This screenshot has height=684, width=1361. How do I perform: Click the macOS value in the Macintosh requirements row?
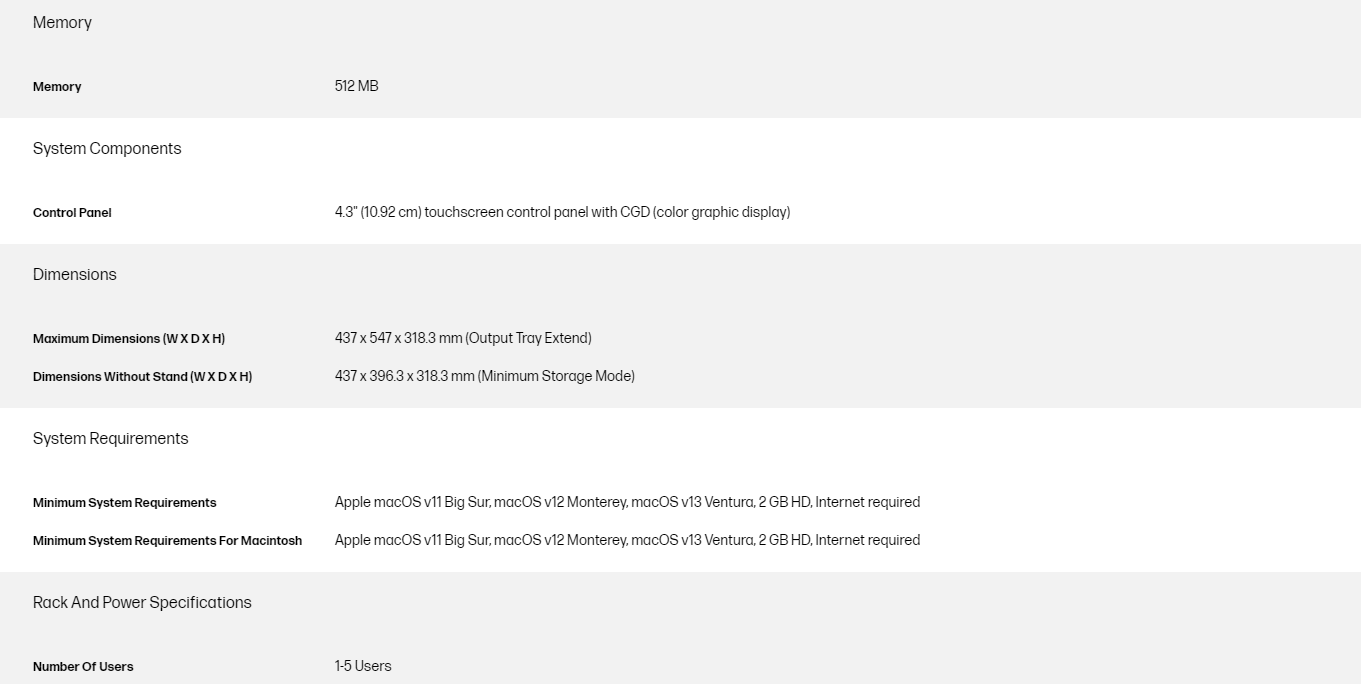click(627, 540)
